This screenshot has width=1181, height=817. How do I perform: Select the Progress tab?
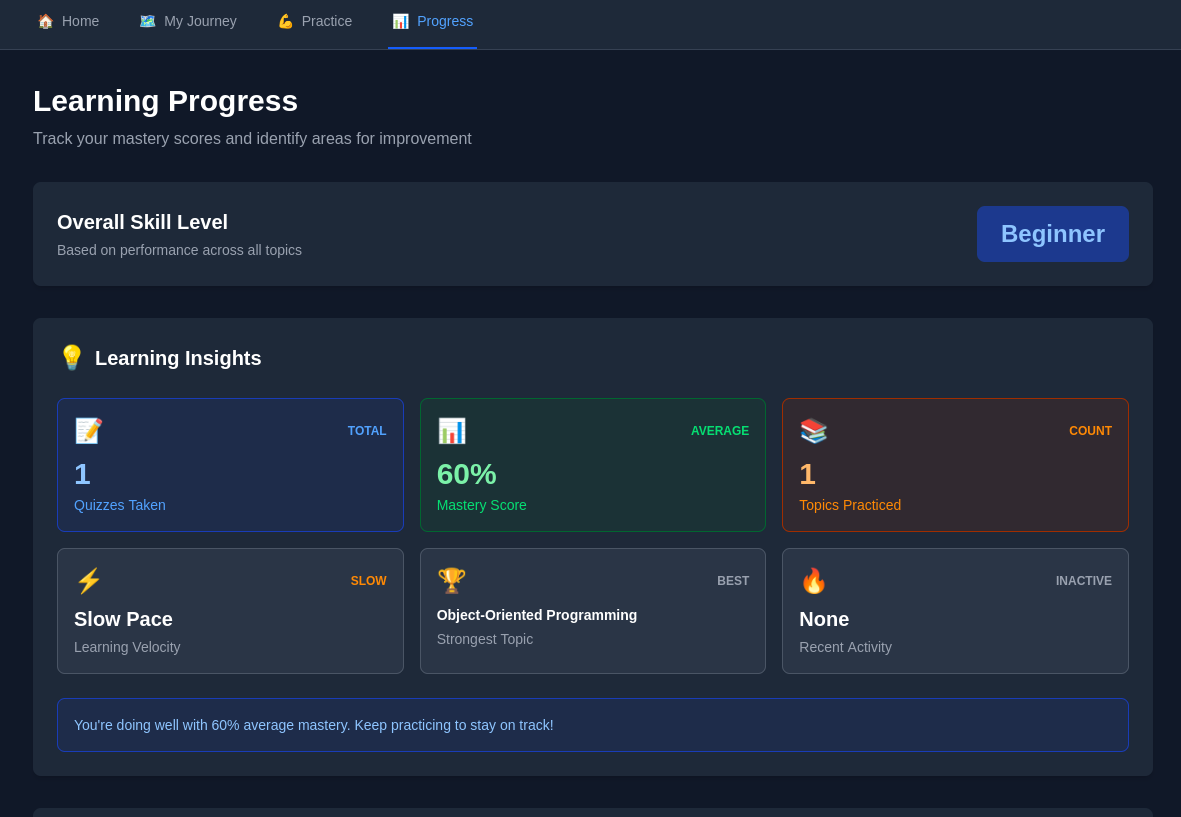point(432,21)
